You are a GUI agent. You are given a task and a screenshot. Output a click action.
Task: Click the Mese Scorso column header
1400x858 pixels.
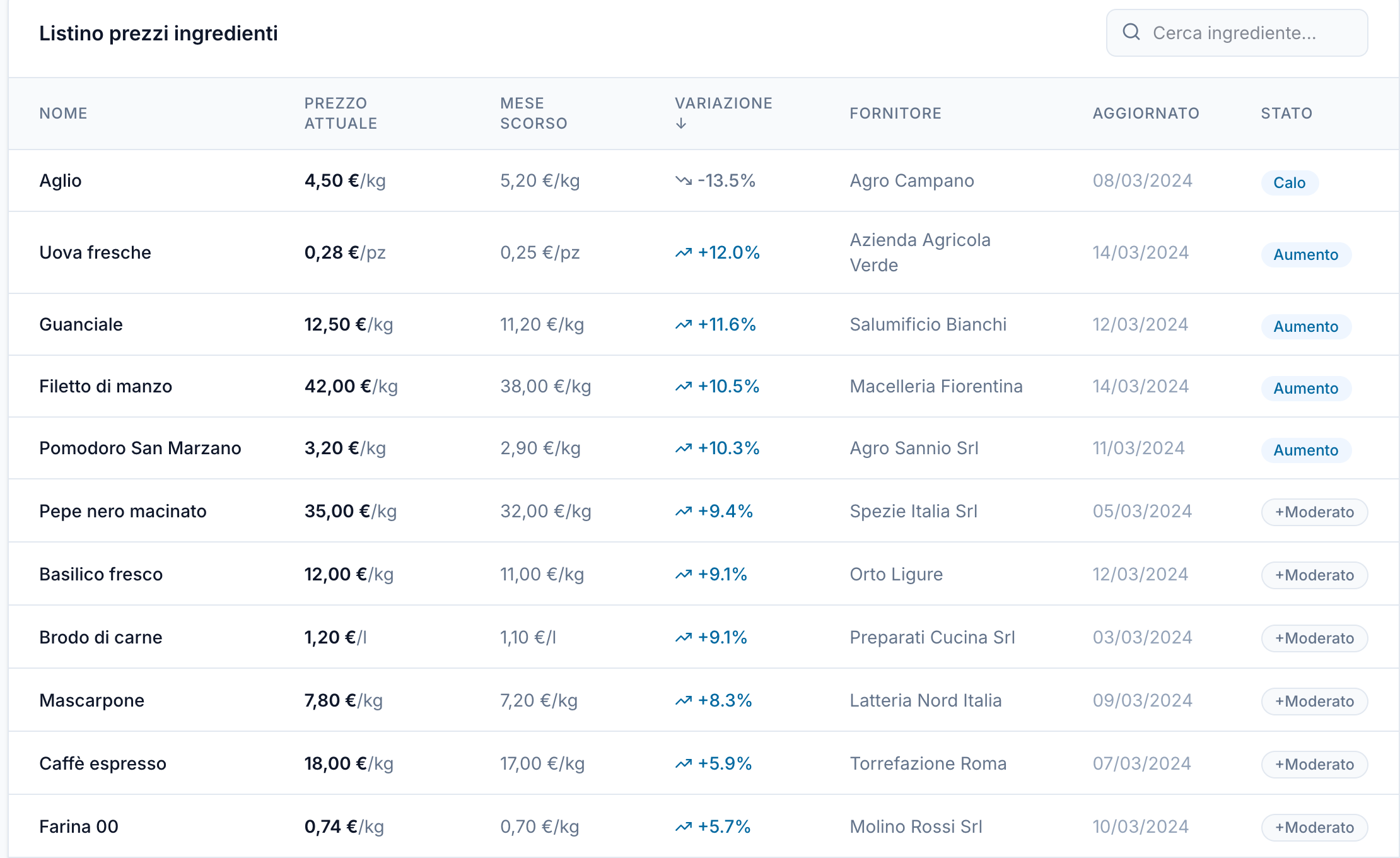click(534, 114)
